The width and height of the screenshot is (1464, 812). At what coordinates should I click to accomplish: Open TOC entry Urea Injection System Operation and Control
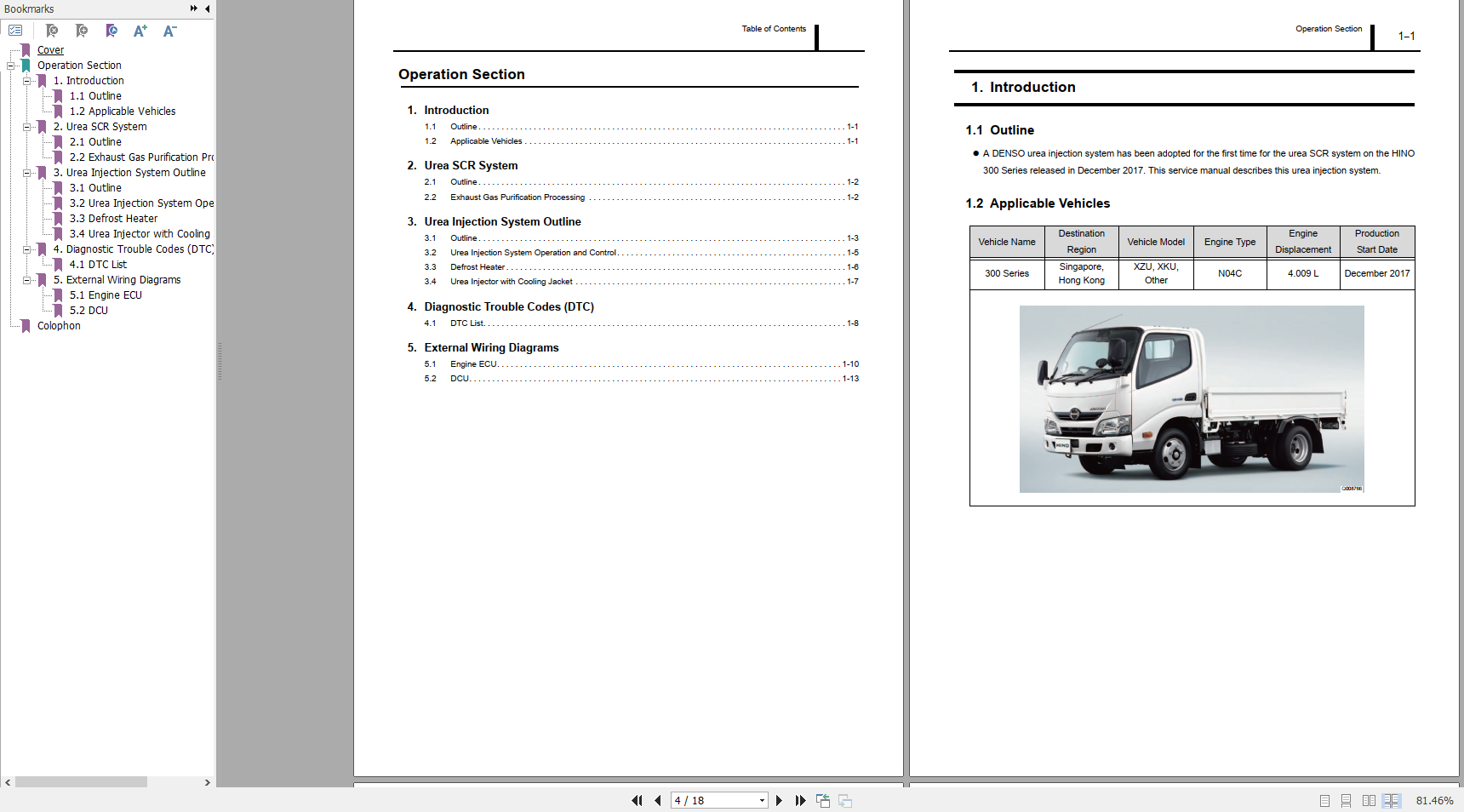click(x=641, y=253)
